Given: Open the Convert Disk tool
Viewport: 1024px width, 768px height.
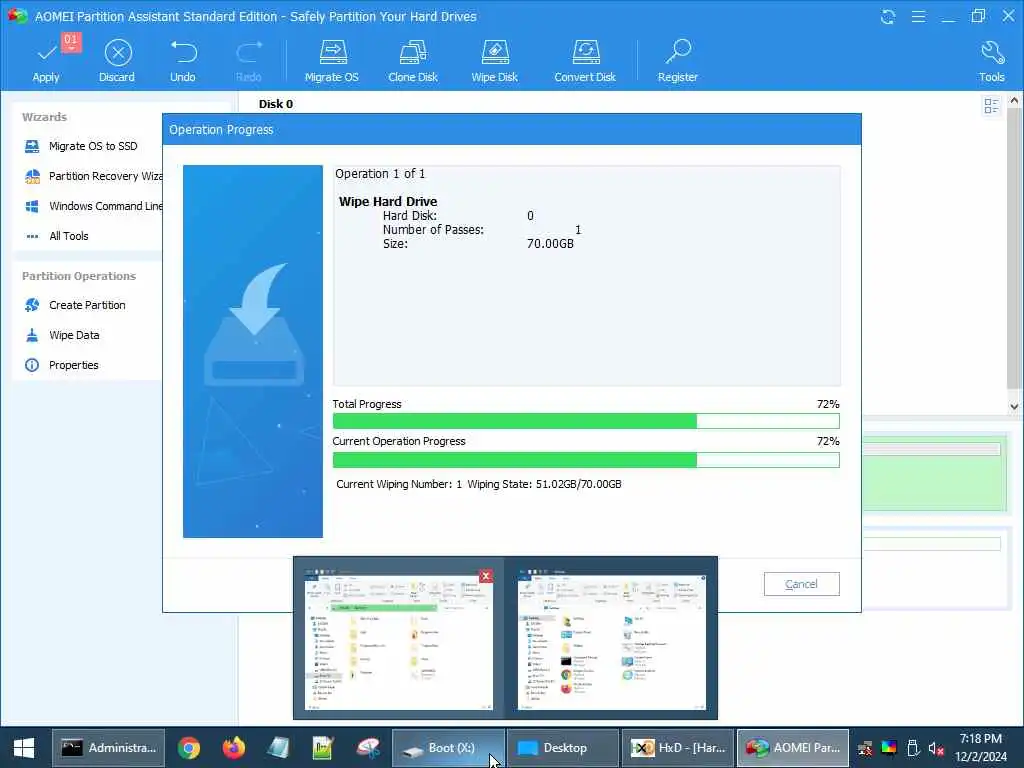Looking at the screenshot, I should click(x=585, y=61).
